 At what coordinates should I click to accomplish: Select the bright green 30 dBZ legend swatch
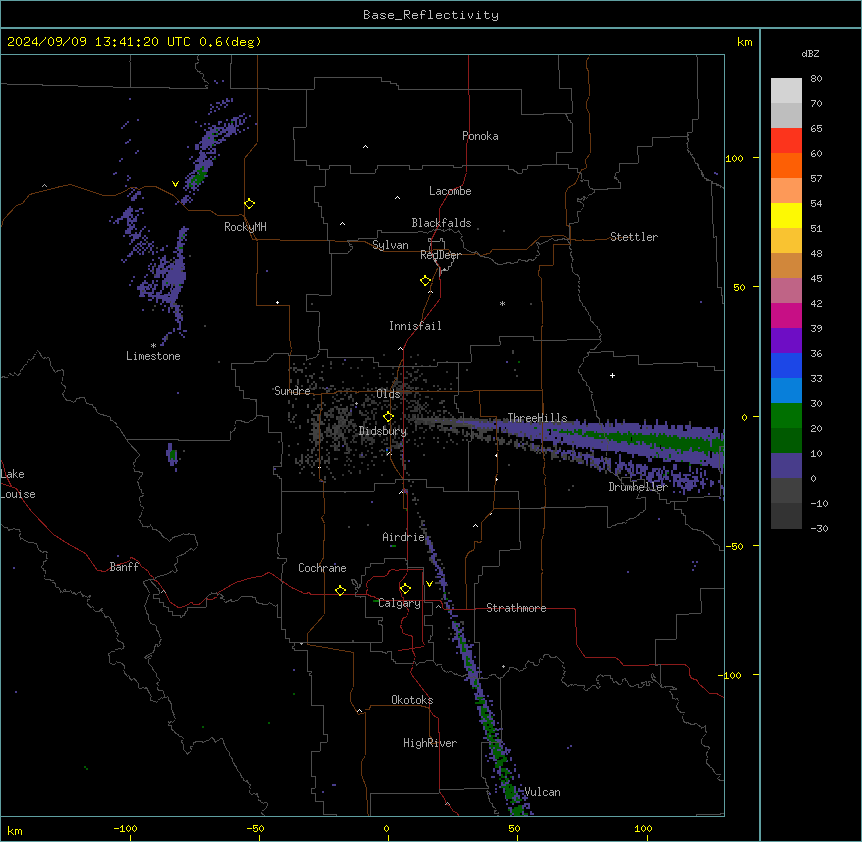pyautogui.click(x=786, y=416)
